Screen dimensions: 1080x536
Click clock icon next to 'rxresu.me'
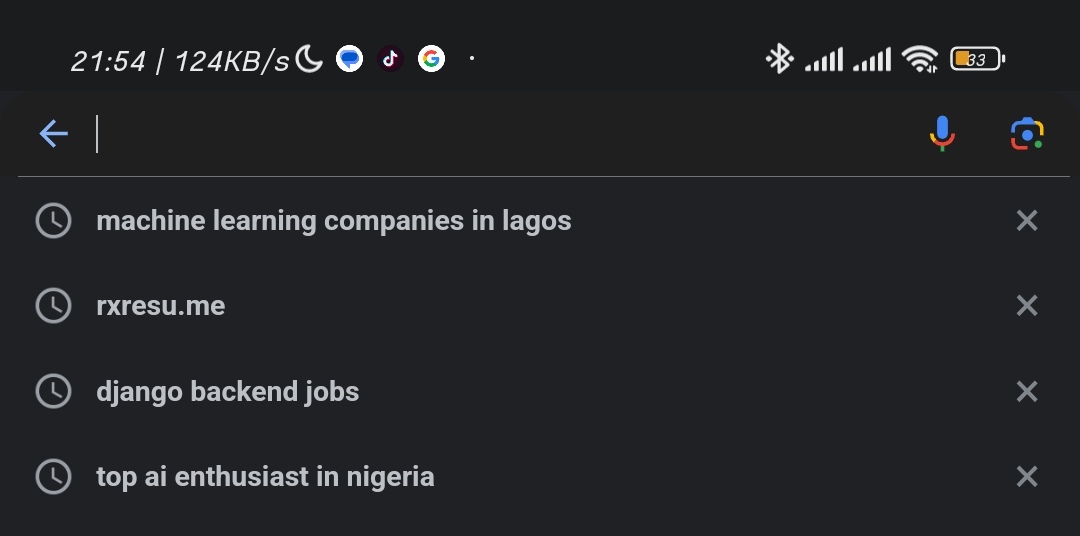click(x=53, y=305)
